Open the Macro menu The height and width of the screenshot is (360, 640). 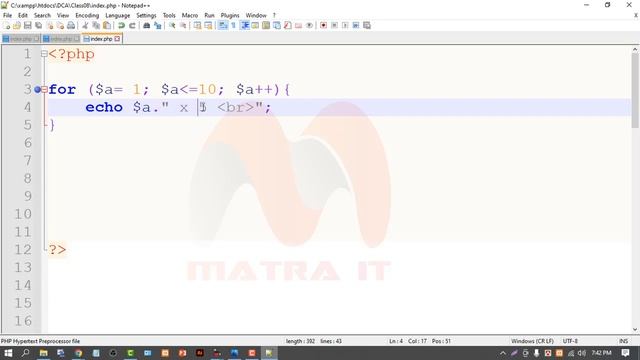(190, 15)
